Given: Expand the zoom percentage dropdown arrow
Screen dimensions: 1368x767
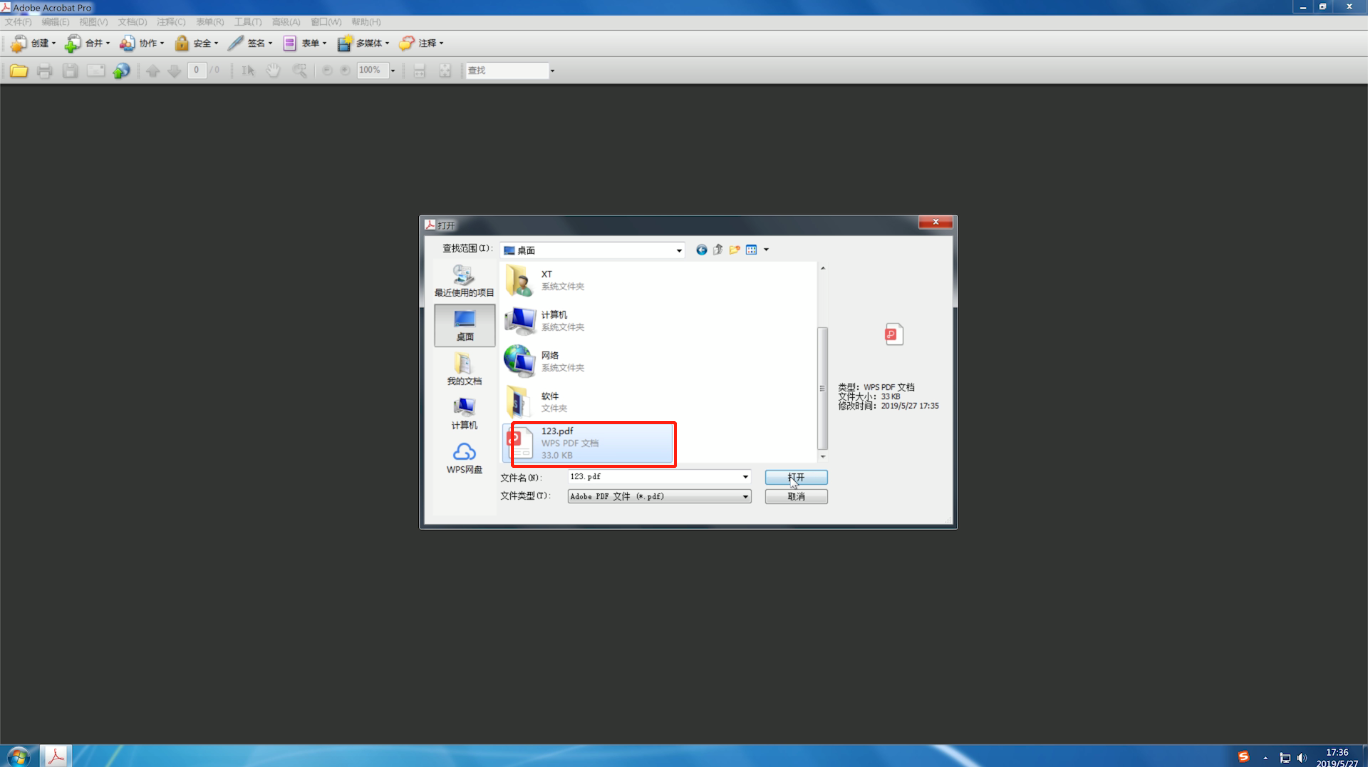Looking at the screenshot, I should pyautogui.click(x=393, y=71).
